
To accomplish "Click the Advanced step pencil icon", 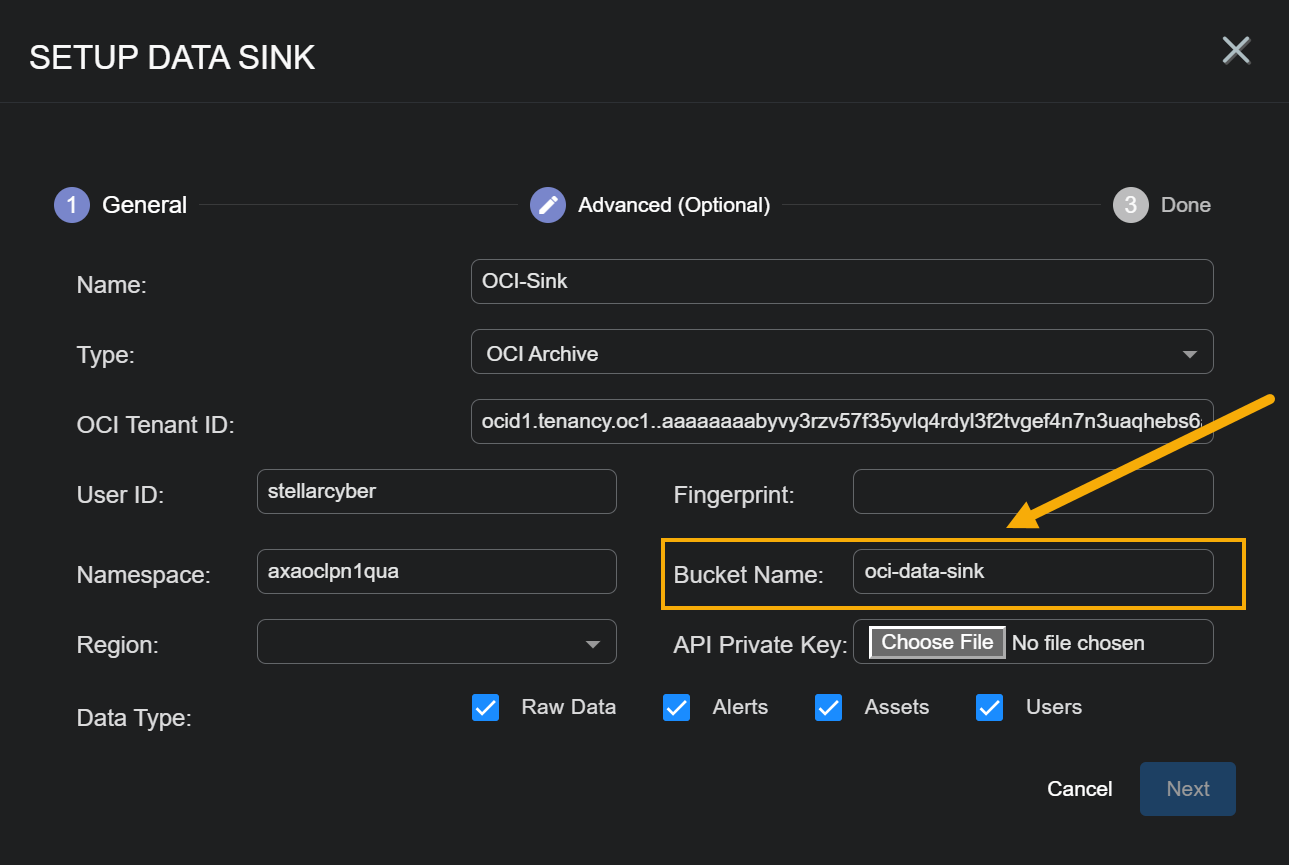I will click(548, 205).
